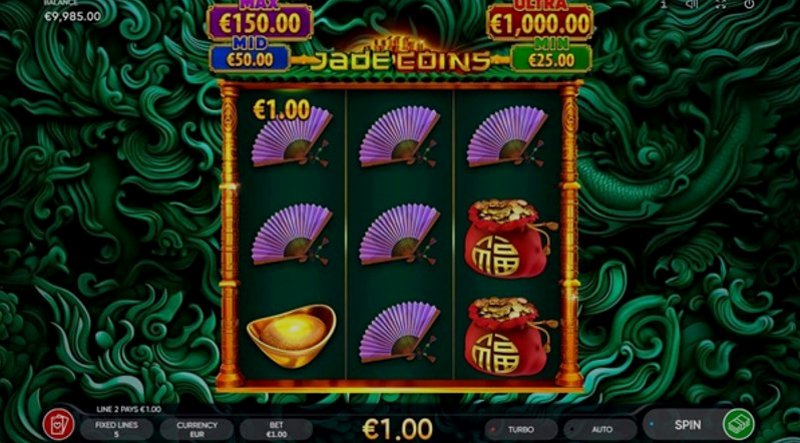
Task: Click the MIN €25.00 jackpot badge
Action: click(551, 58)
